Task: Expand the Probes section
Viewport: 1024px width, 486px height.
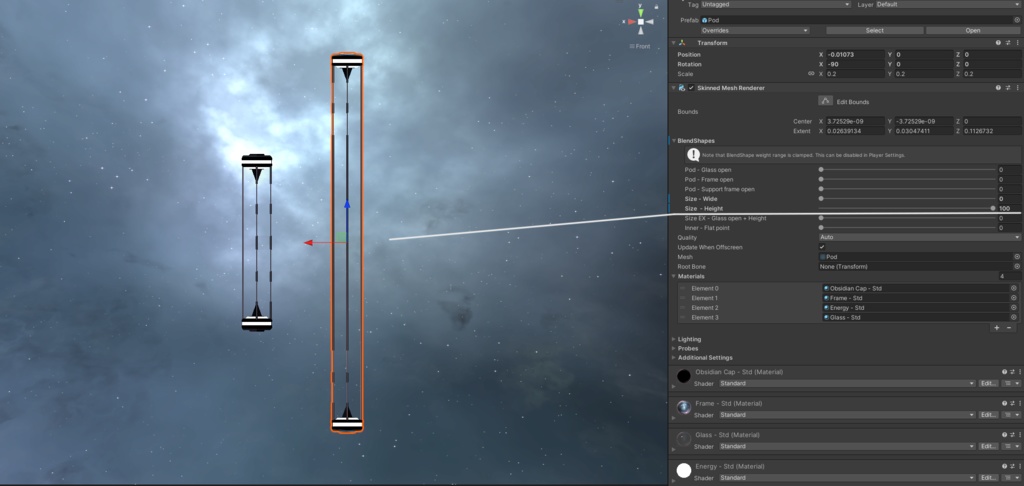Action: 673,348
